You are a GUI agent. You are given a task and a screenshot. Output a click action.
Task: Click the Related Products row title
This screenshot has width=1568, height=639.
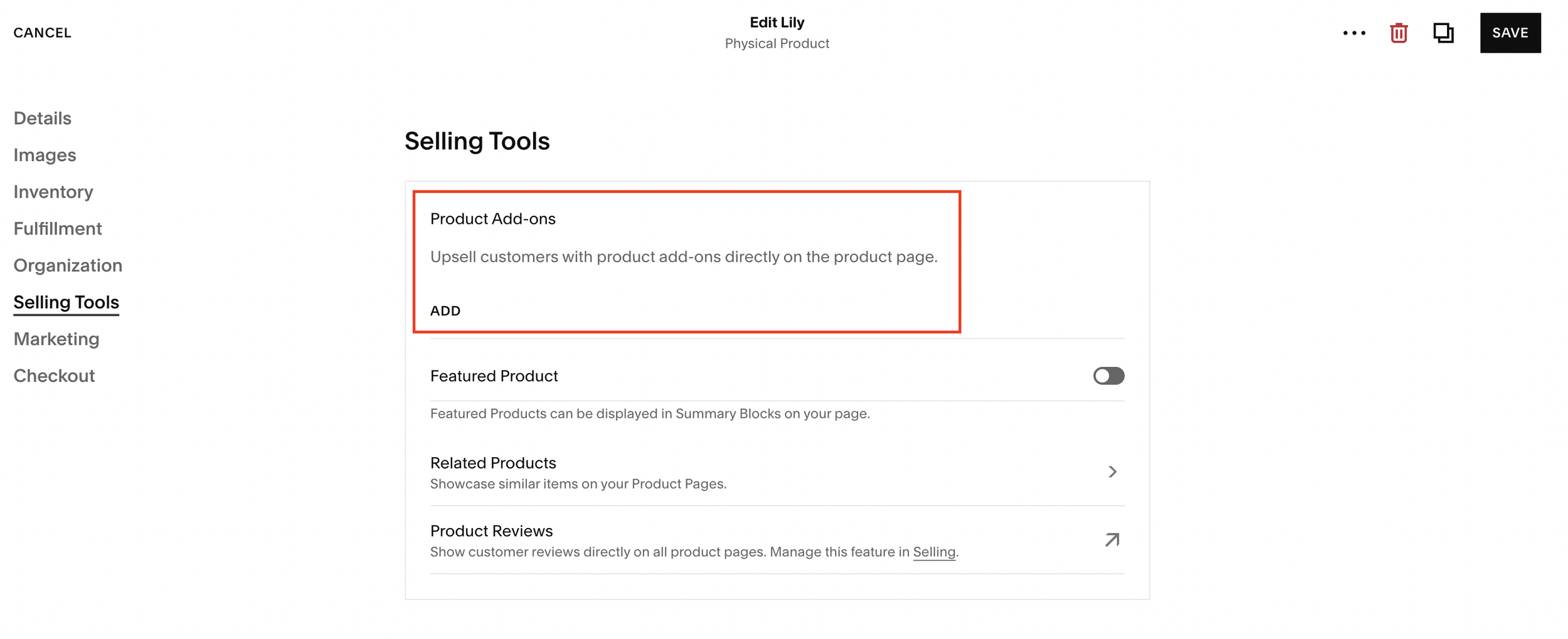pos(493,463)
